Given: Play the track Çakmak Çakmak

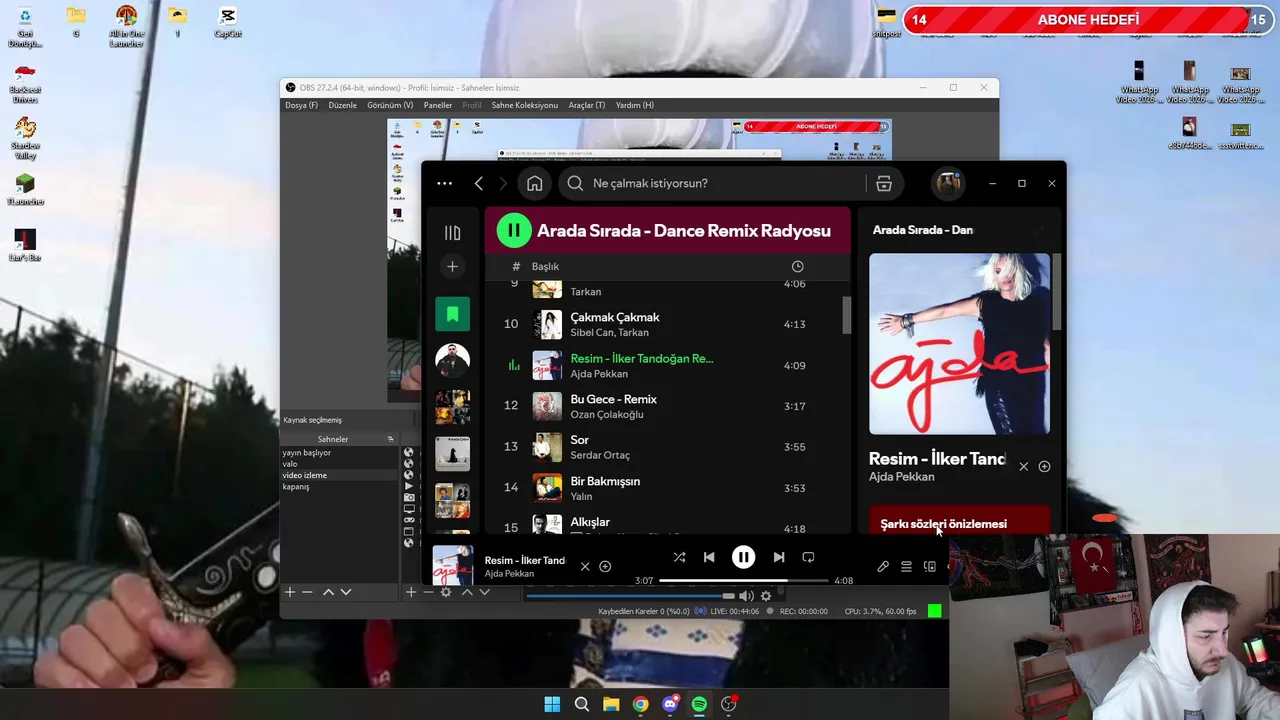Looking at the screenshot, I should coord(667,324).
